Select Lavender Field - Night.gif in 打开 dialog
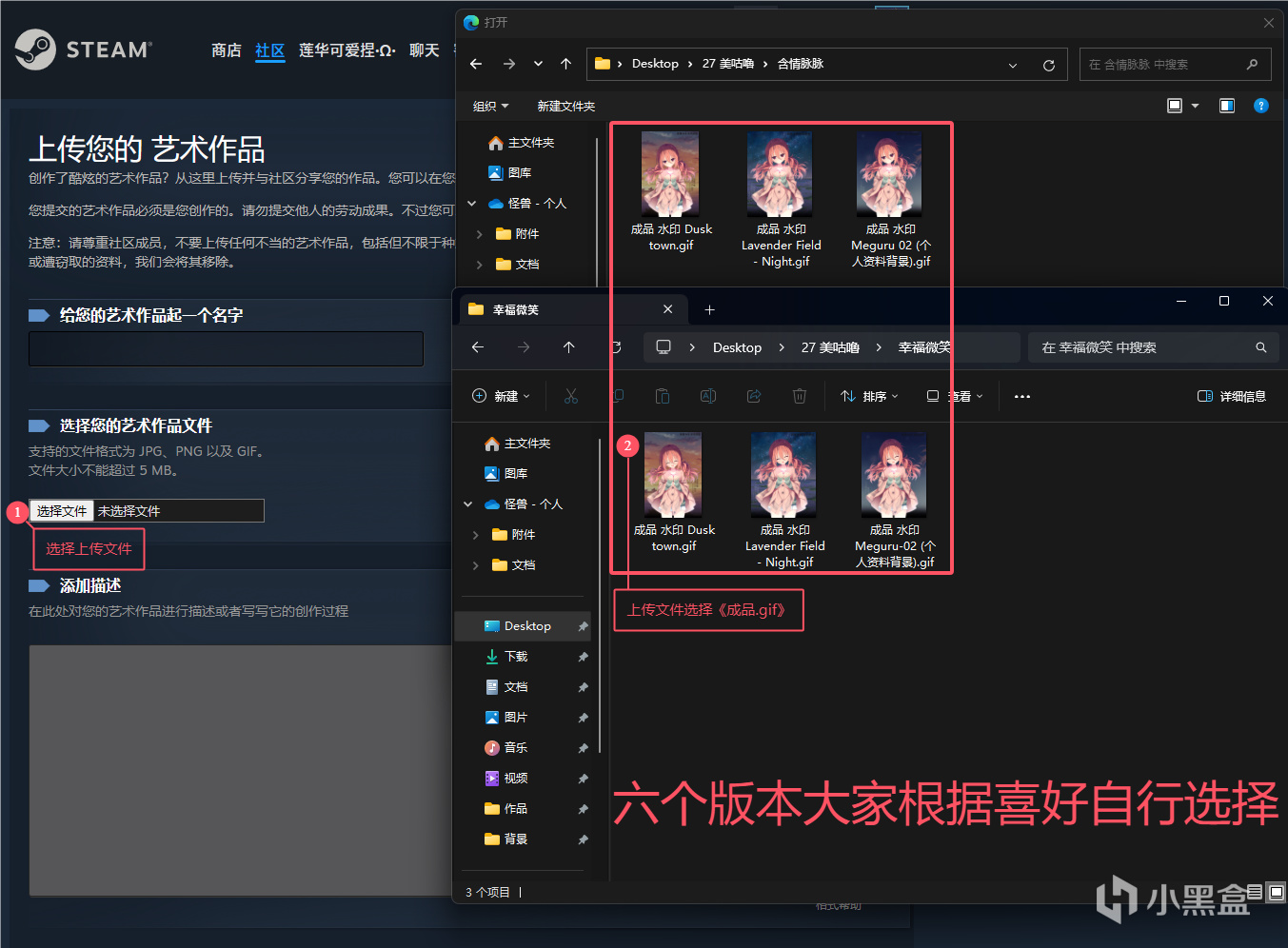The image size is (1288, 948). coord(782,201)
